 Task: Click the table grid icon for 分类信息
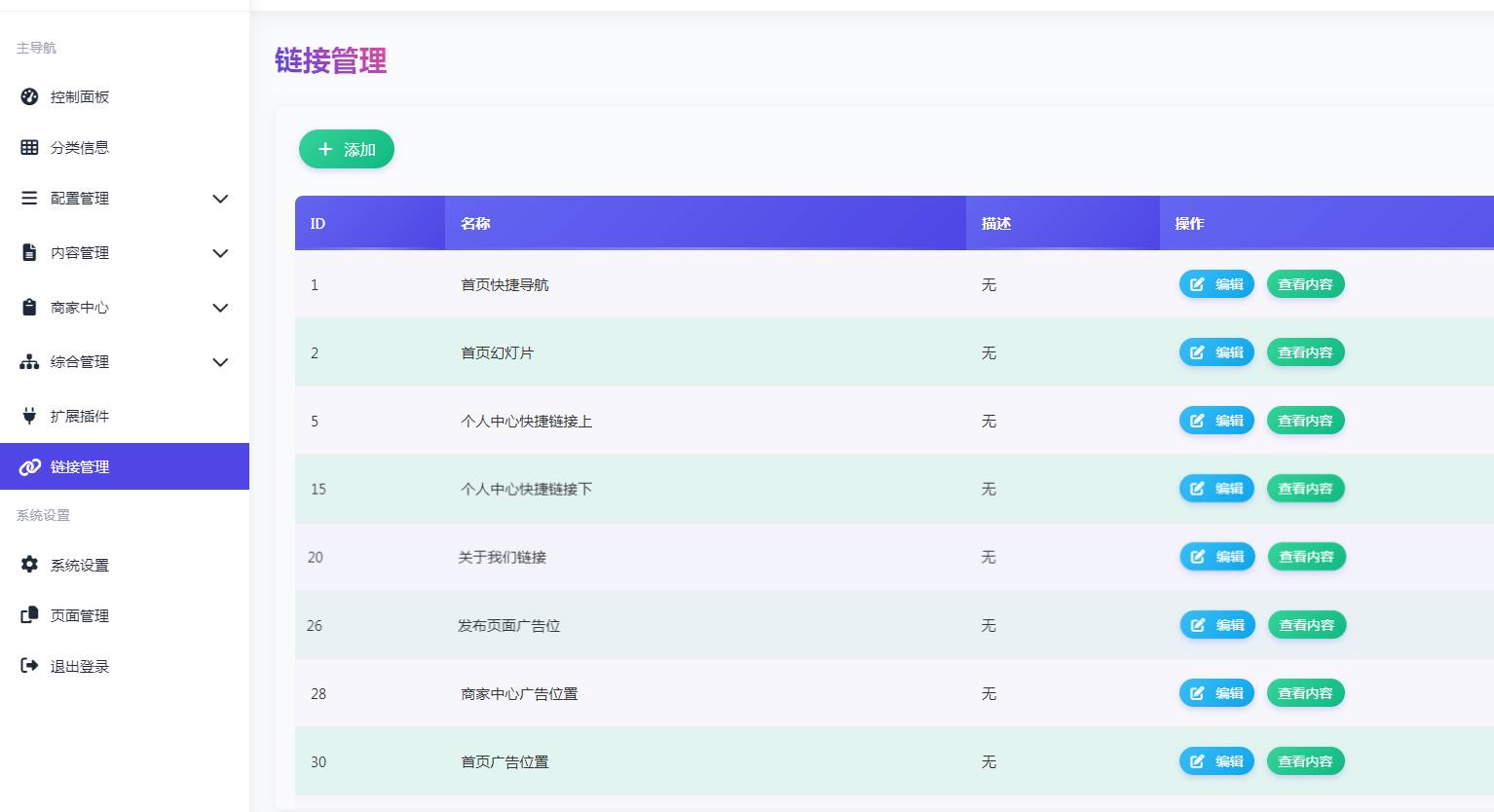pyautogui.click(x=29, y=147)
